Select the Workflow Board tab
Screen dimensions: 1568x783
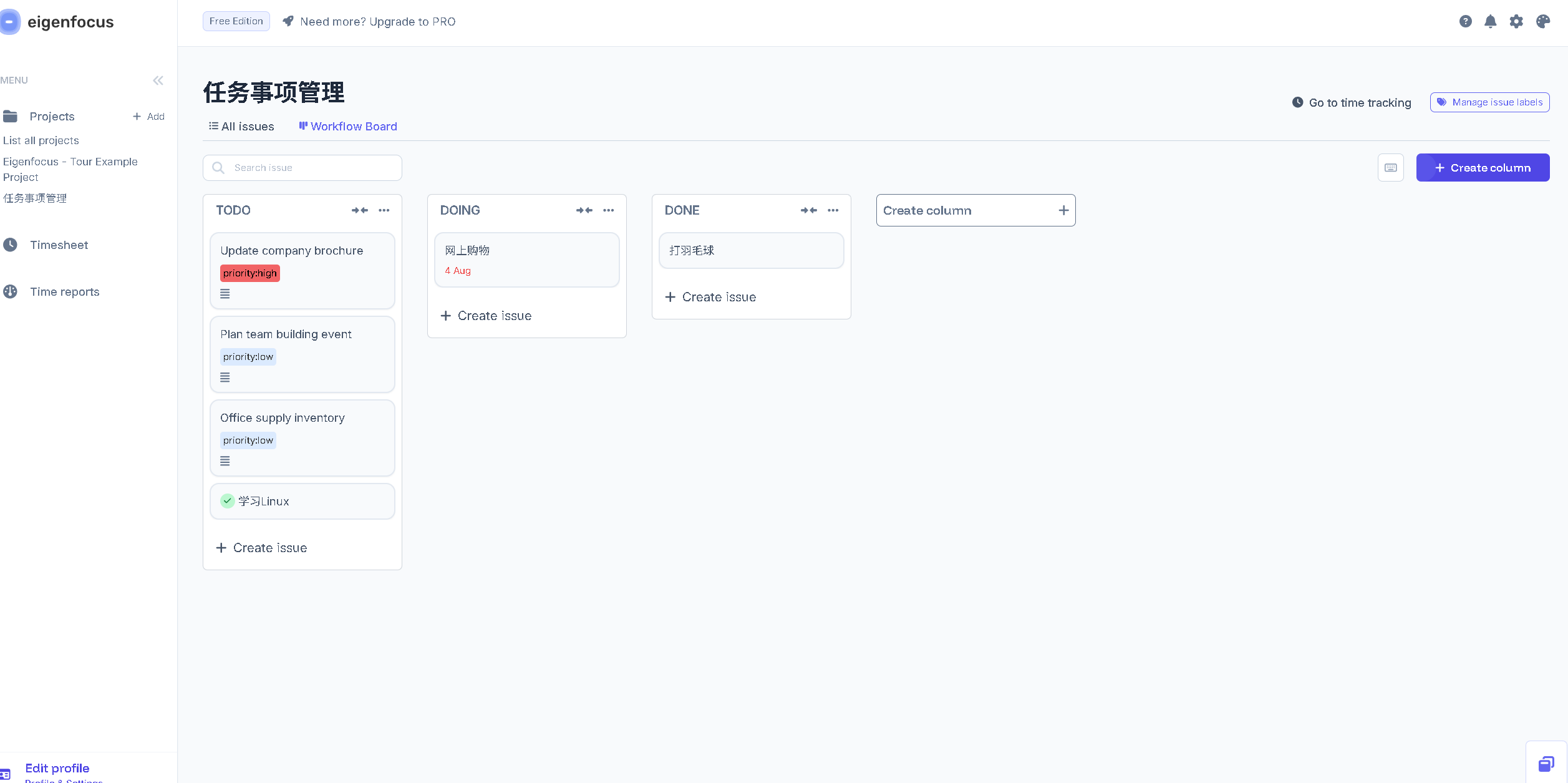[348, 127]
